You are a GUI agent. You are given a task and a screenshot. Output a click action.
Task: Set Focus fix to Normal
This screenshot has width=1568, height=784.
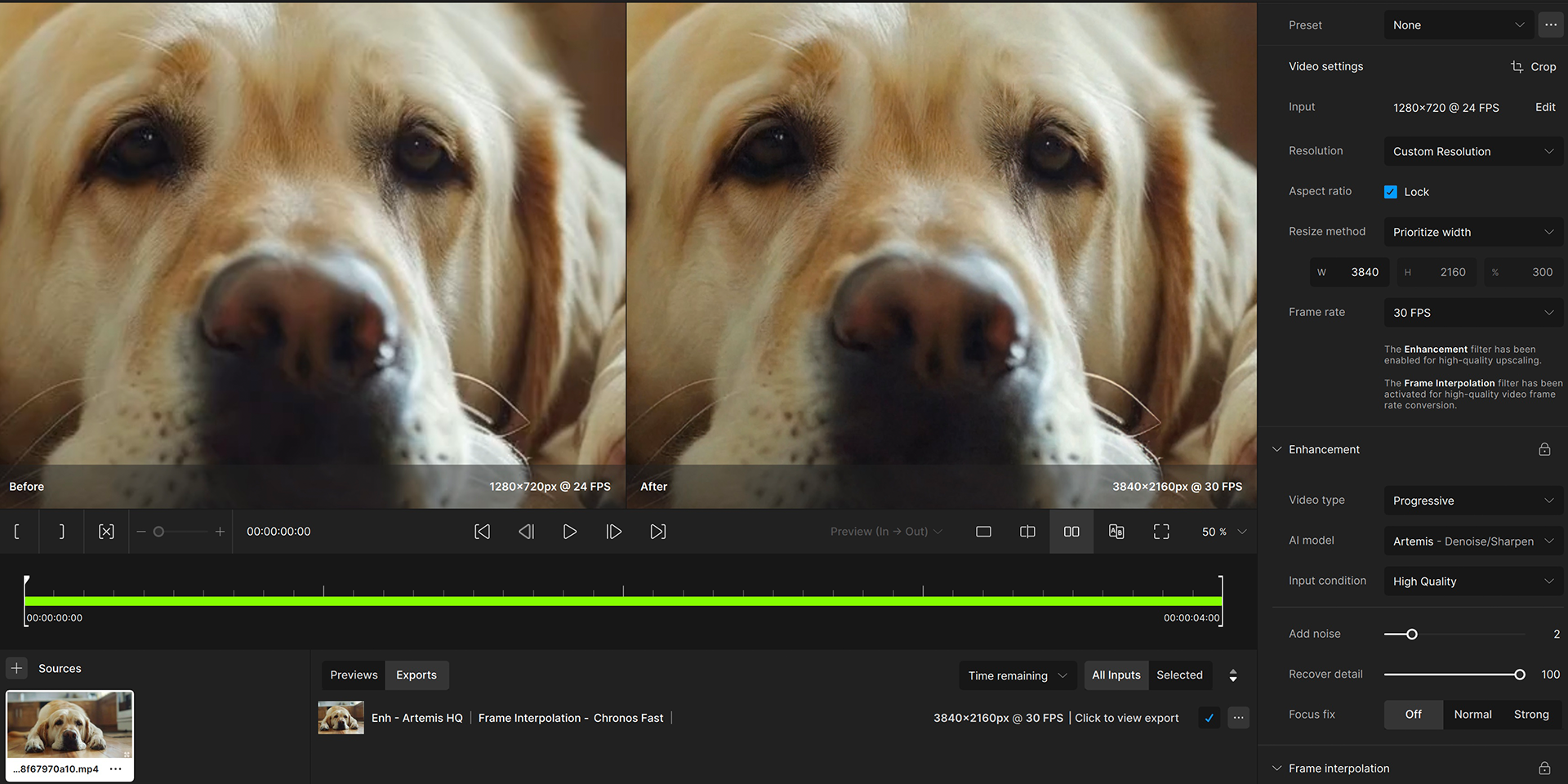(x=1472, y=715)
